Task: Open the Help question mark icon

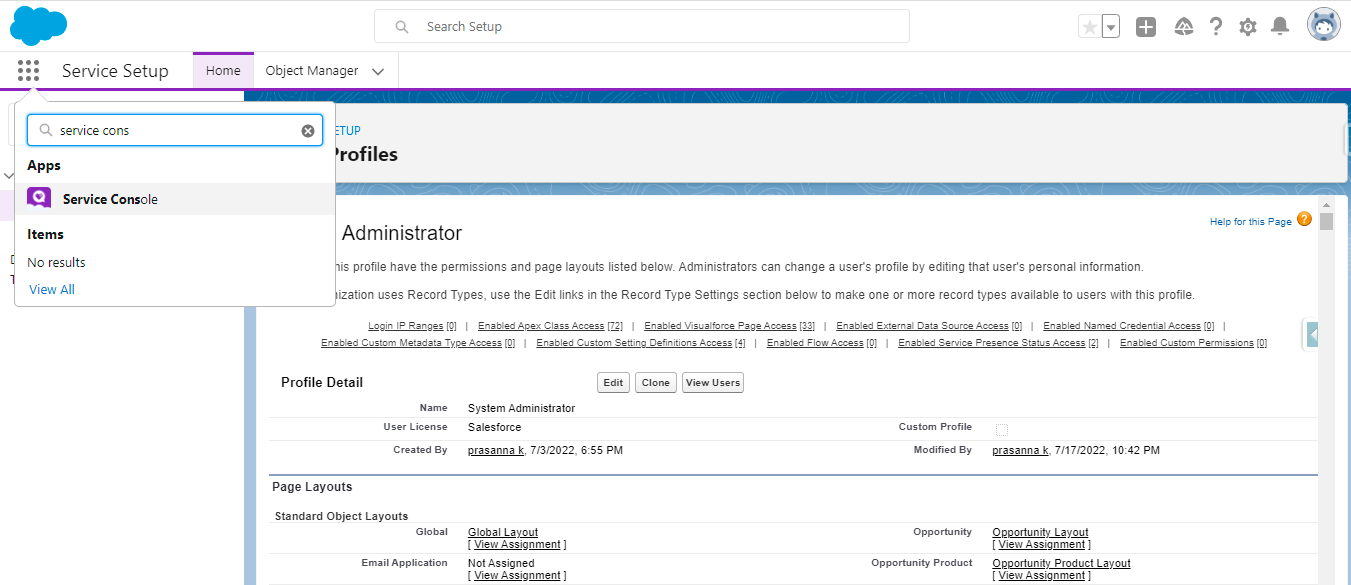Action: [x=1216, y=27]
